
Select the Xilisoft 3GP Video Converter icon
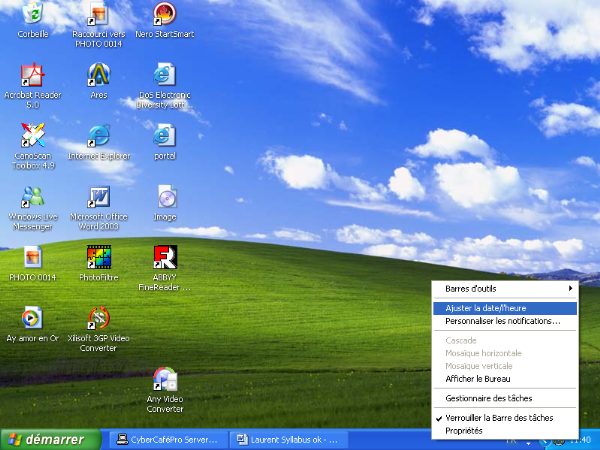[99, 318]
